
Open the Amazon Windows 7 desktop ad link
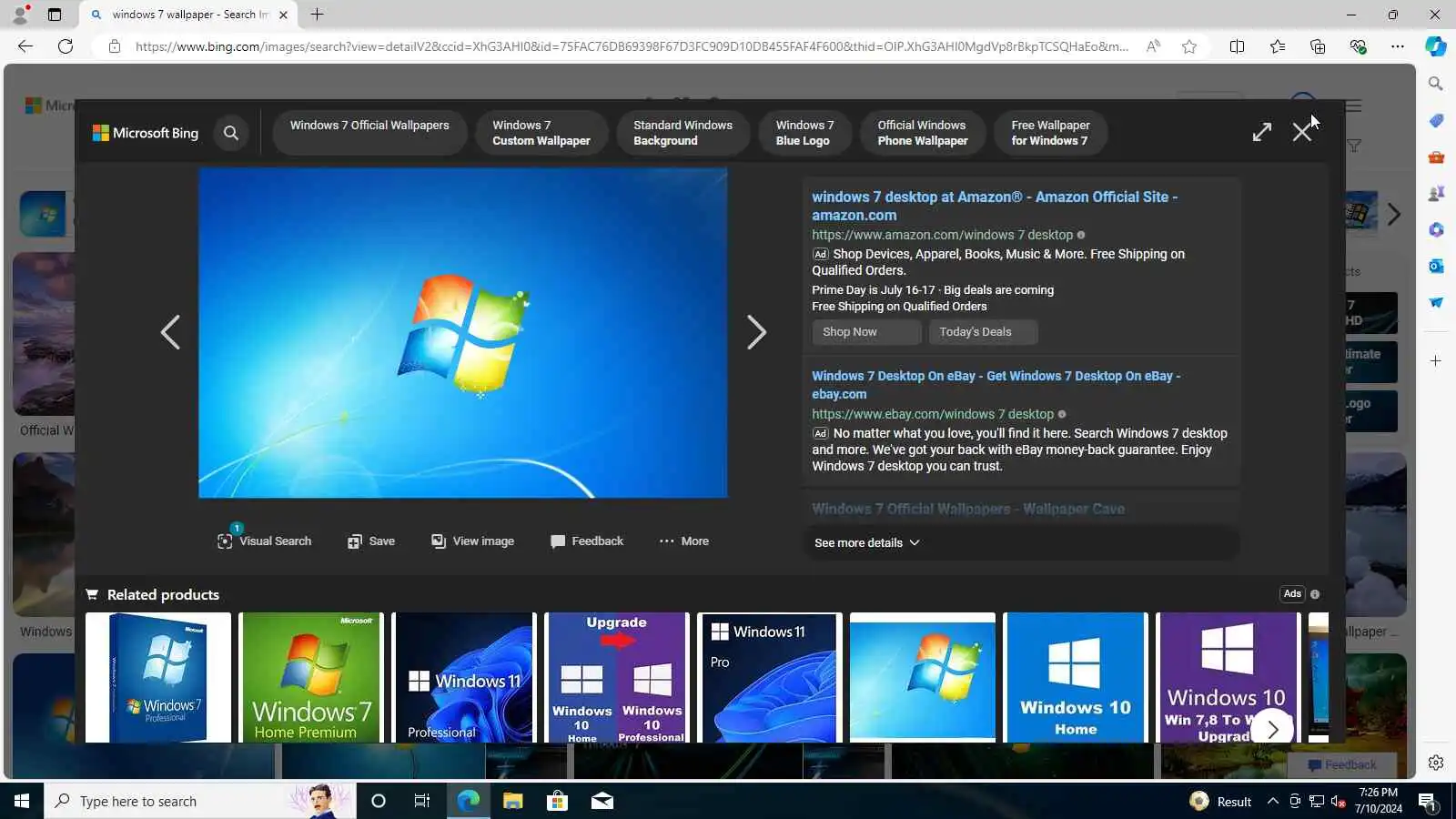tap(995, 206)
